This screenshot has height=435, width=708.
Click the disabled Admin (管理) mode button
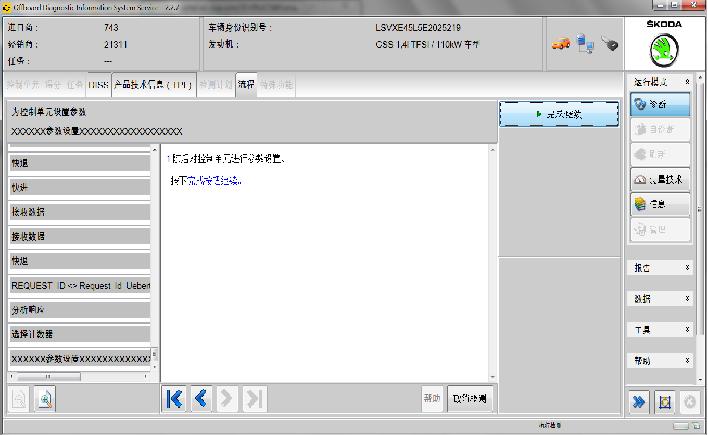pos(660,229)
